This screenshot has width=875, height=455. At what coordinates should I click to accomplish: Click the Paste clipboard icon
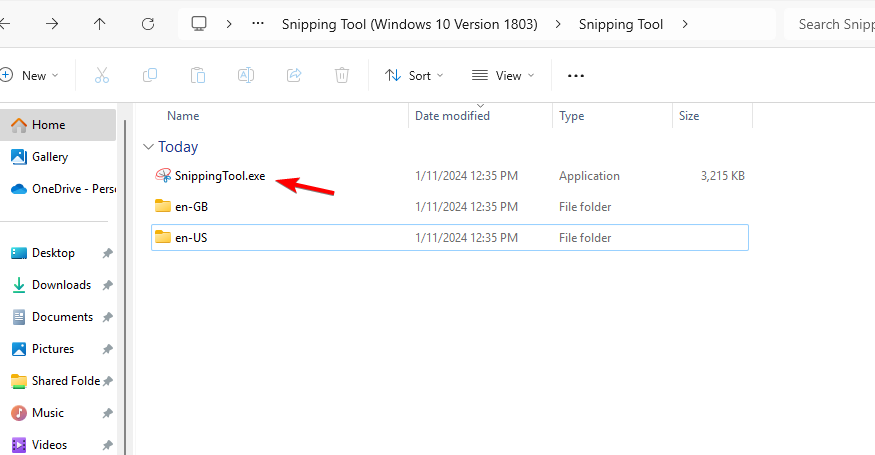tap(198, 75)
